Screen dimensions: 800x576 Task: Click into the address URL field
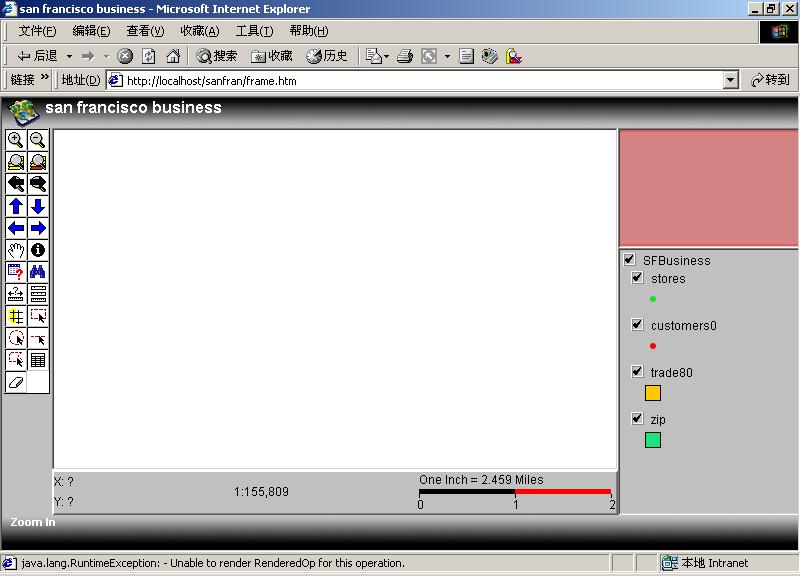(422, 81)
